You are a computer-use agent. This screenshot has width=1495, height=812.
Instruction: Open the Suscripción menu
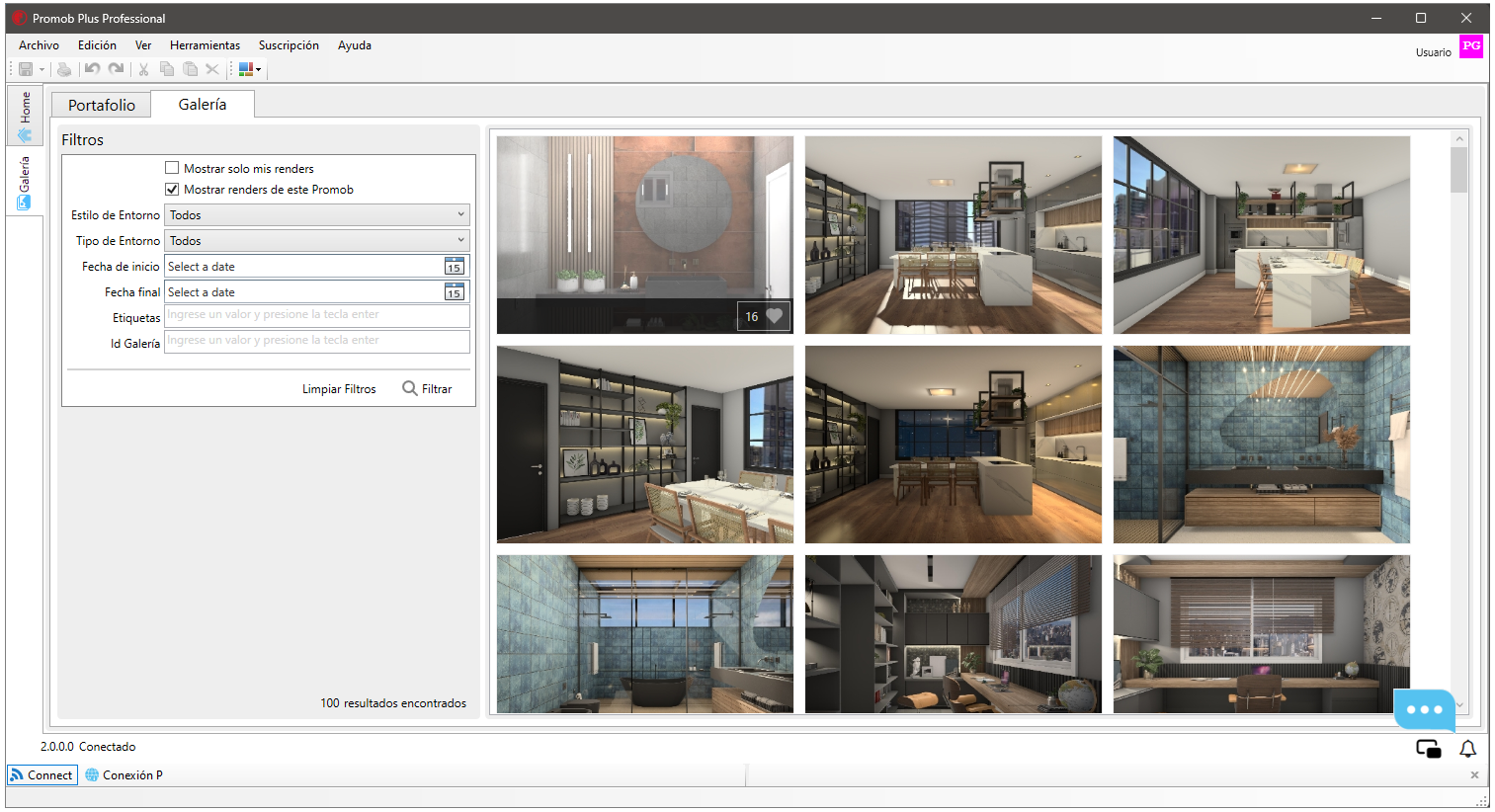289,45
